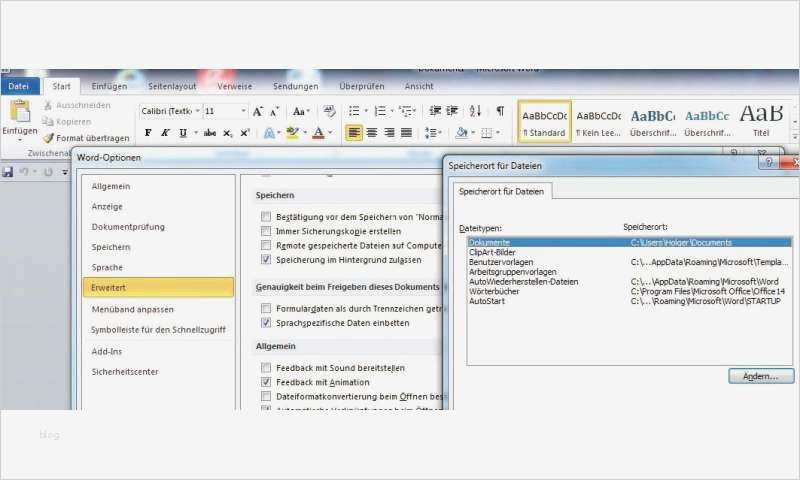Start a numbered list
This screenshot has width=800, height=480.
[380, 111]
